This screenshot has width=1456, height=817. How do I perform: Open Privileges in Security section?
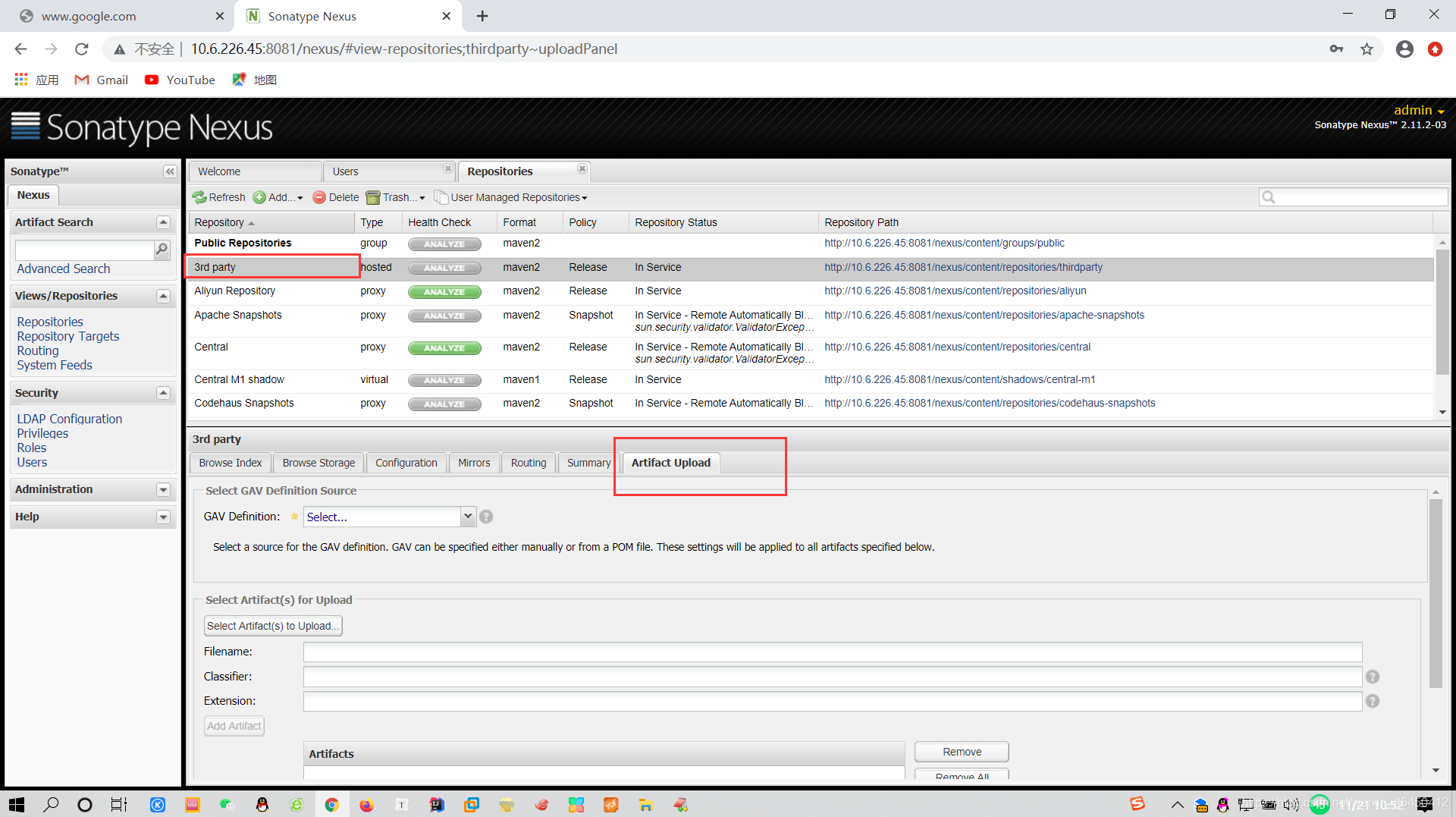point(42,433)
